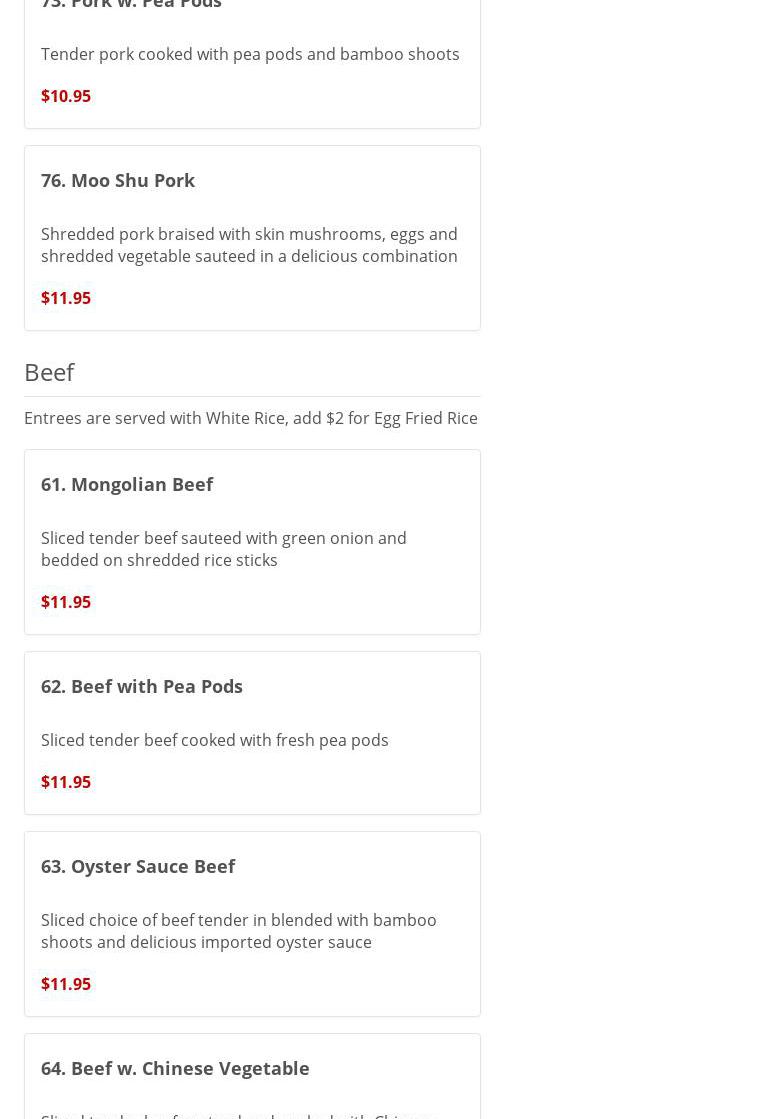Tap the $11.95 price for Oyster Sauce Beef
This screenshot has height=1119, width=770.
(x=66, y=984)
